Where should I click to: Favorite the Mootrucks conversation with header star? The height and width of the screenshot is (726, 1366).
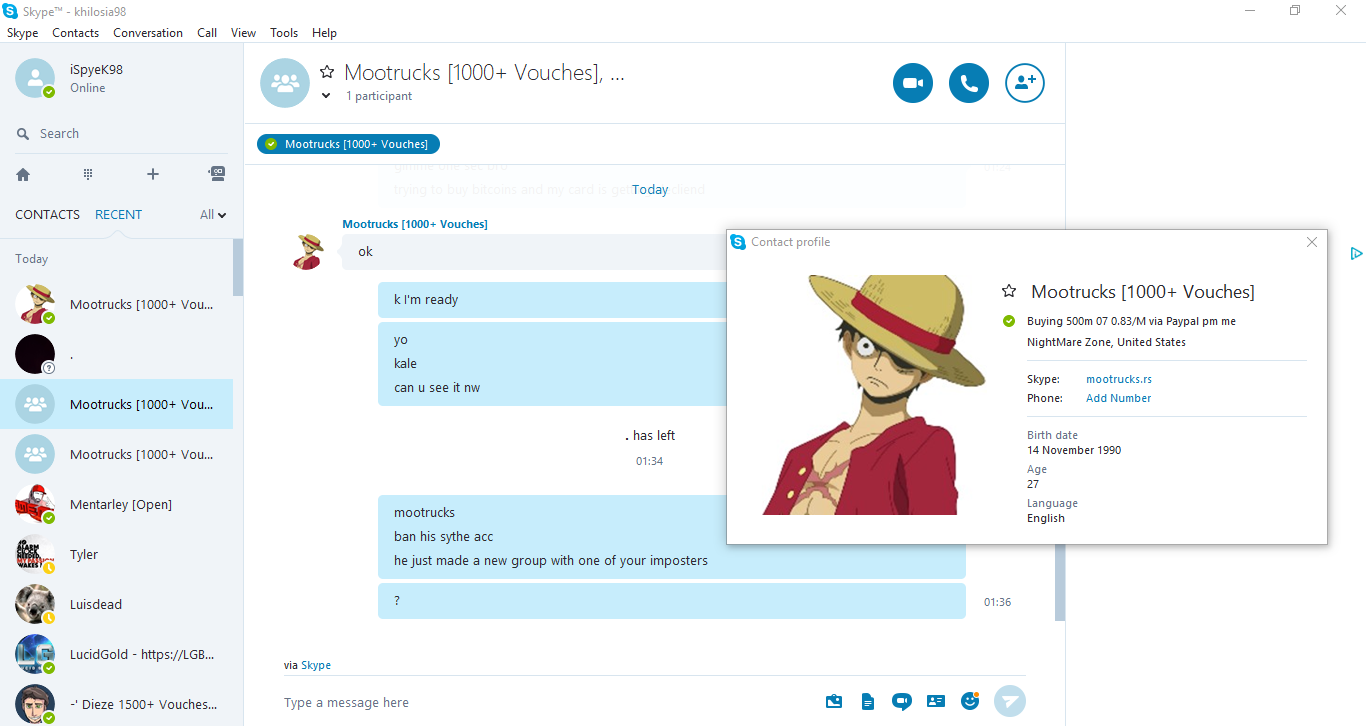point(327,72)
